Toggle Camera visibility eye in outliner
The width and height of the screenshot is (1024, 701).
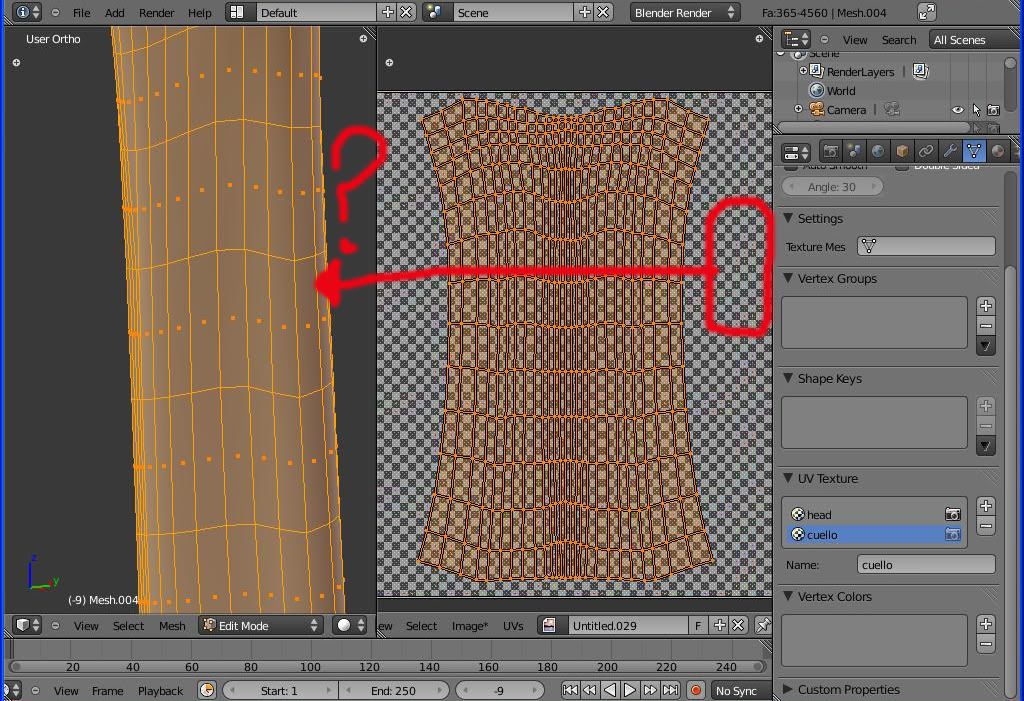point(957,110)
